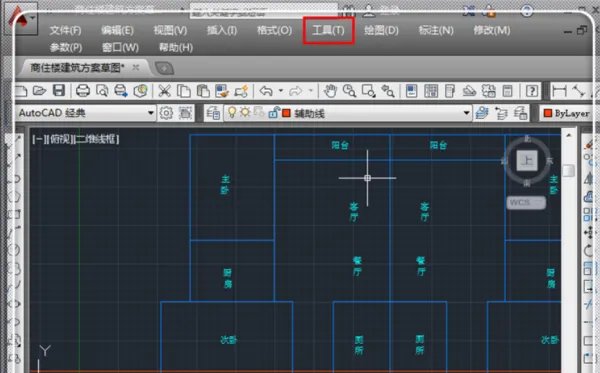
Task: Open the 工具(T) menu
Action: point(329,30)
